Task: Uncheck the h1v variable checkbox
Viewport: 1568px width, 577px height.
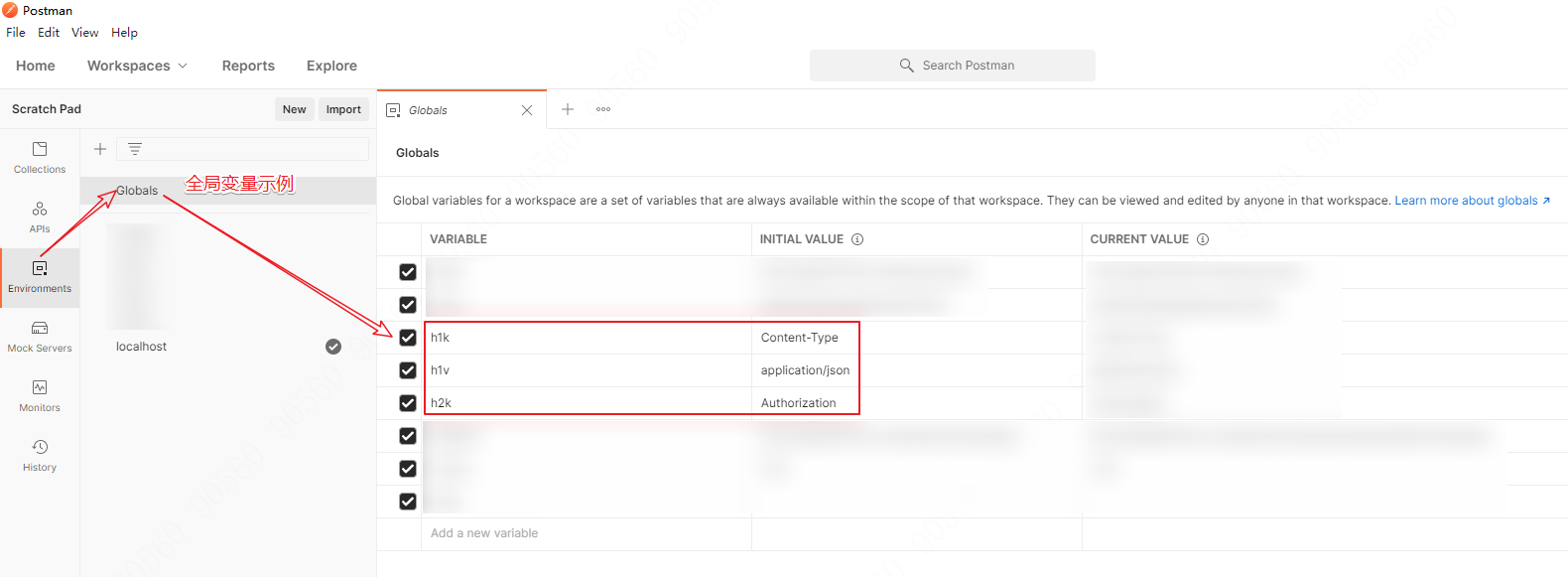Action: (x=408, y=370)
